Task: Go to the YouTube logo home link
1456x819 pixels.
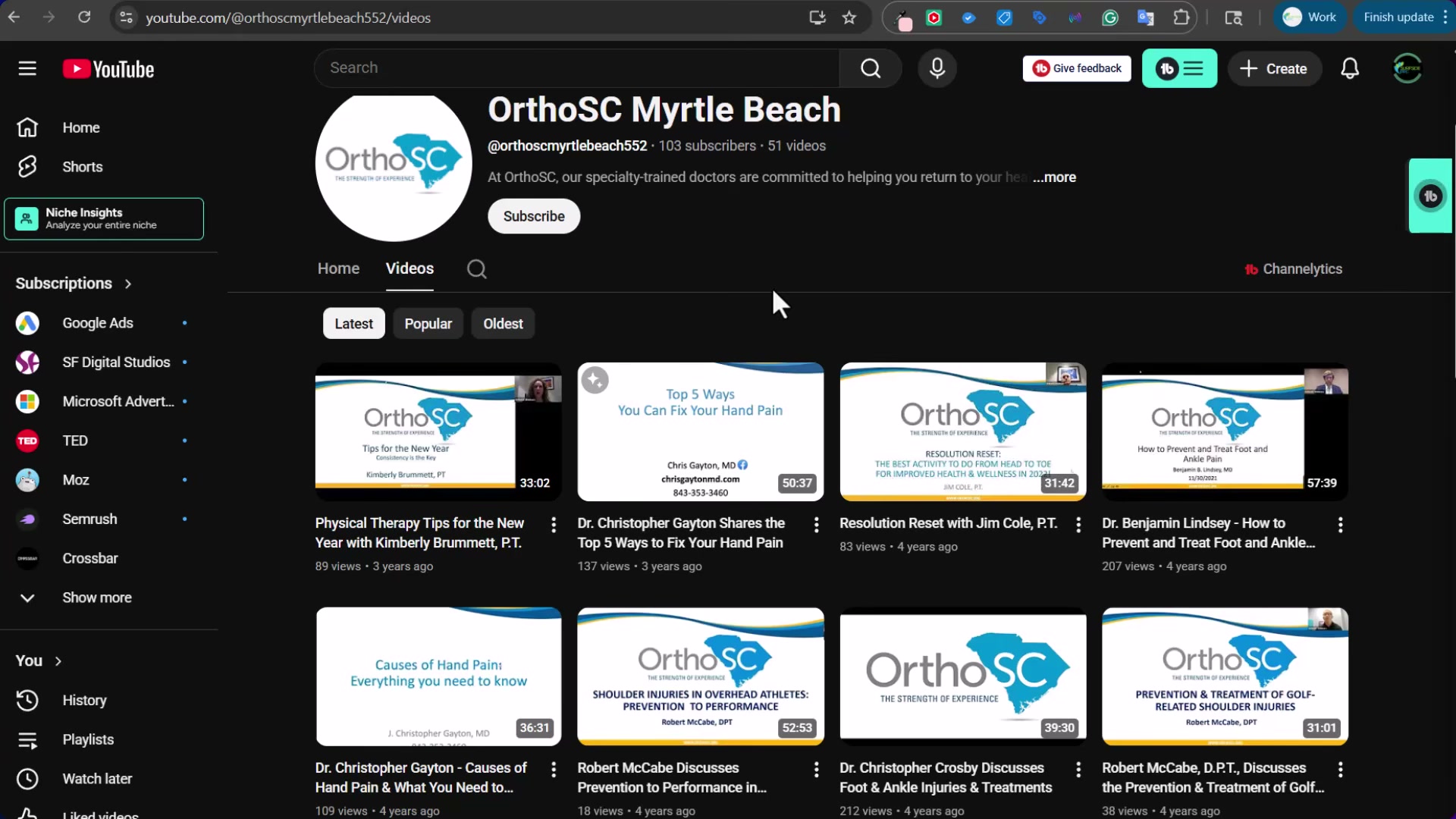Action: (x=108, y=69)
